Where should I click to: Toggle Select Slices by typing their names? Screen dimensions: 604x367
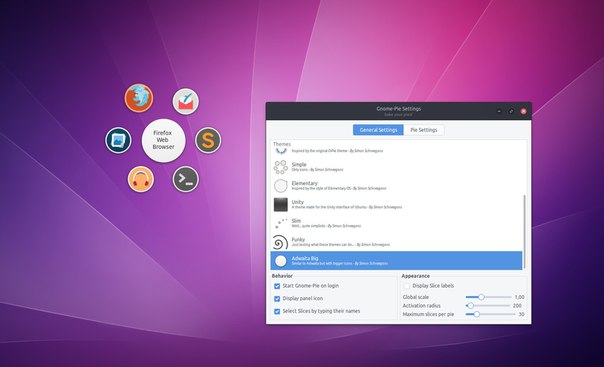click(277, 311)
